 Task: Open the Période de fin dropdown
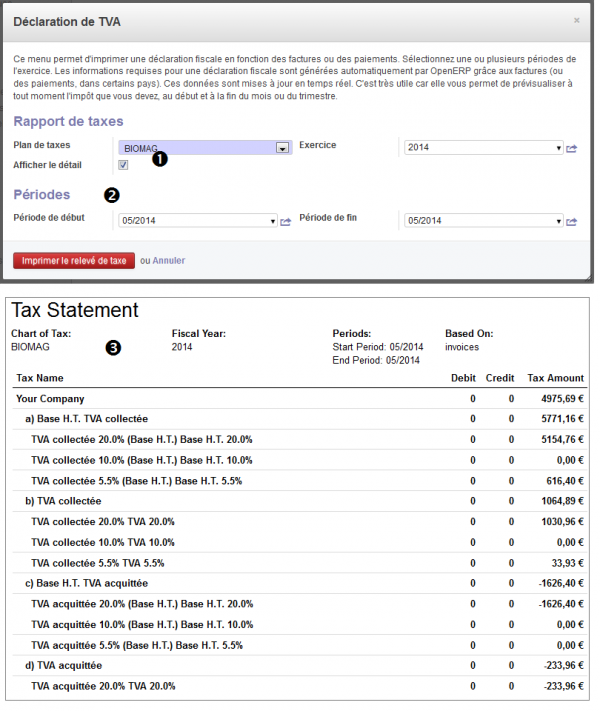coord(482,222)
